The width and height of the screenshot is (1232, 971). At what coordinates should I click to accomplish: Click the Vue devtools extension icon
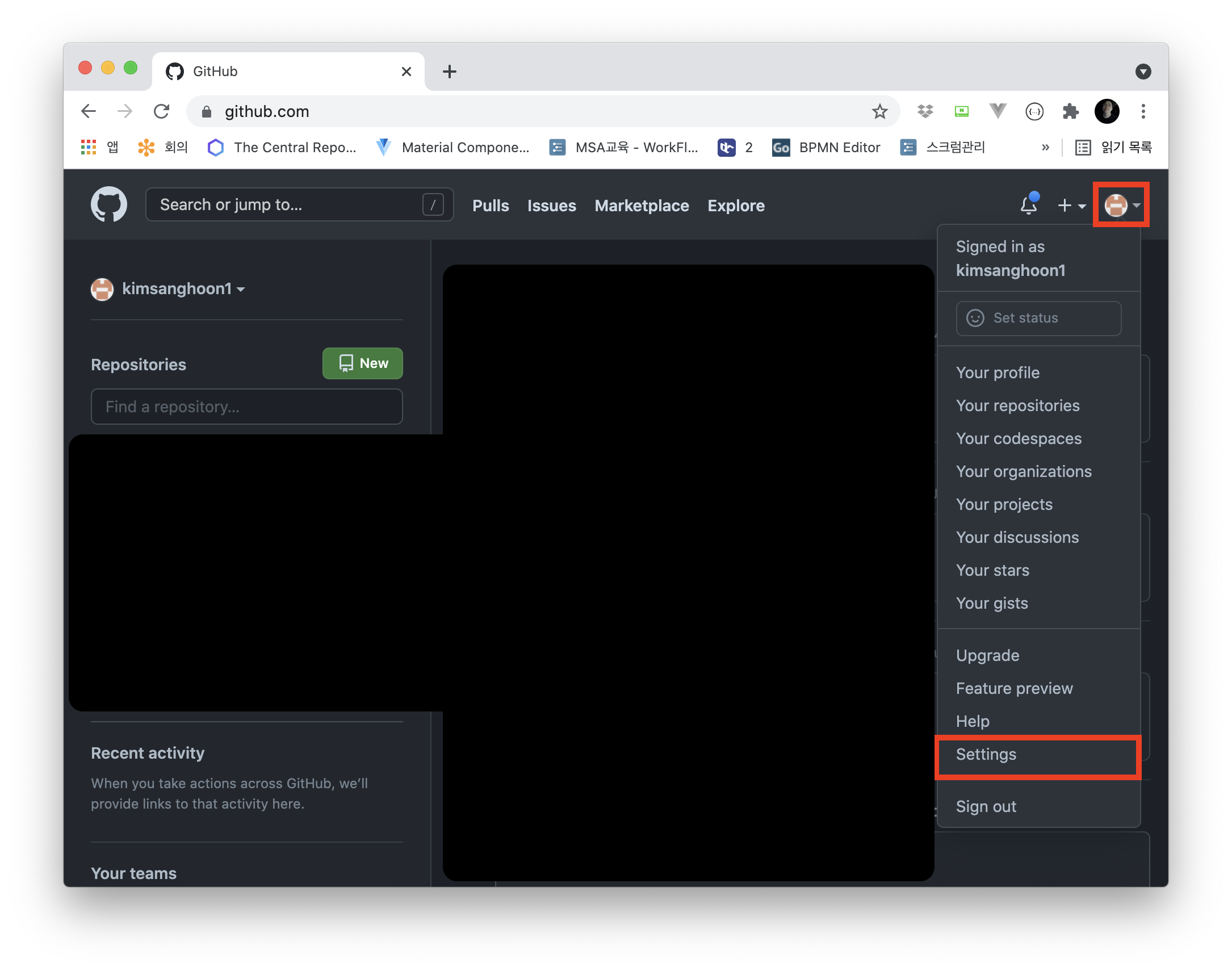tap(998, 111)
